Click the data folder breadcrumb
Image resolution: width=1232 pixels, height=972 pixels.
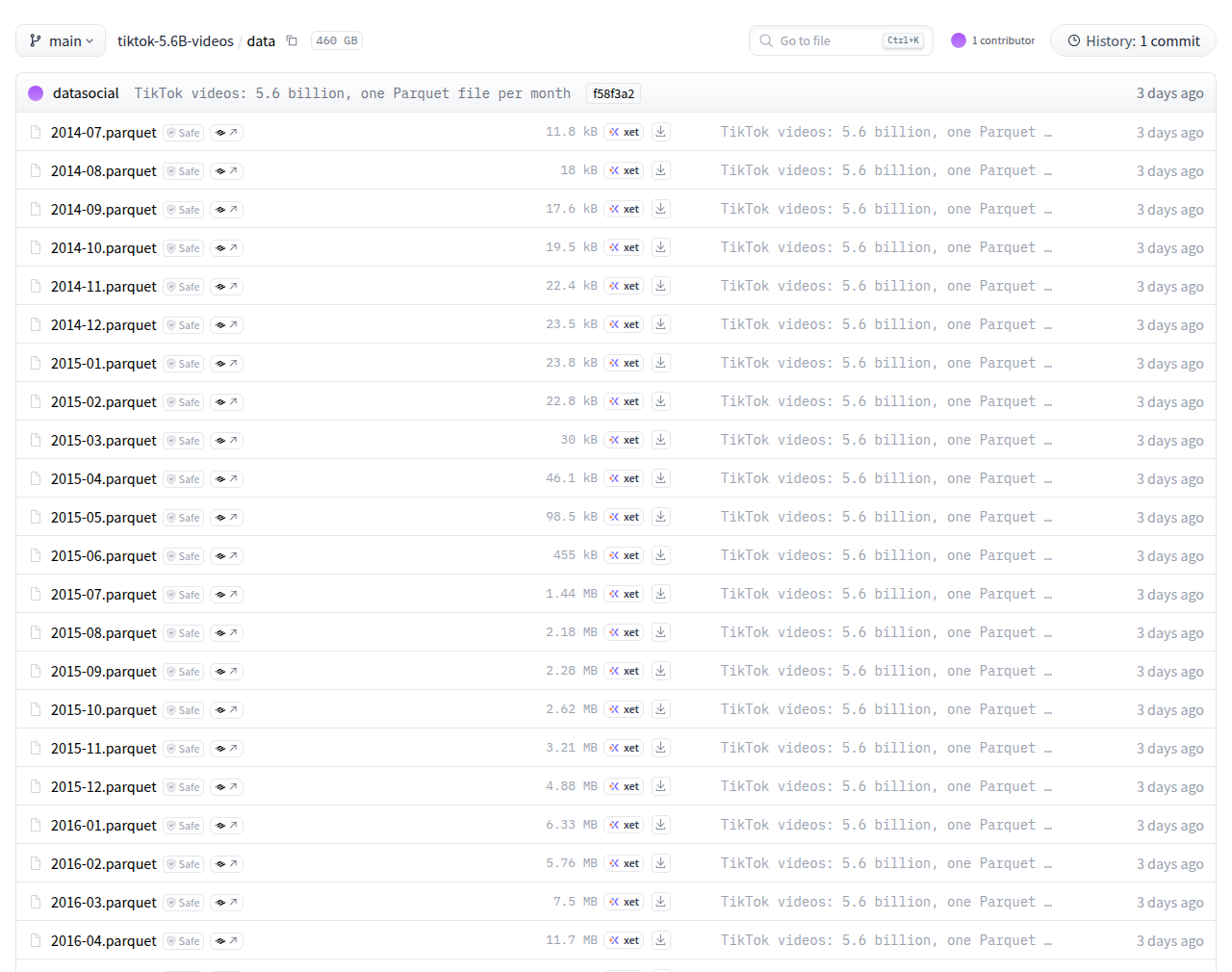click(x=261, y=40)
